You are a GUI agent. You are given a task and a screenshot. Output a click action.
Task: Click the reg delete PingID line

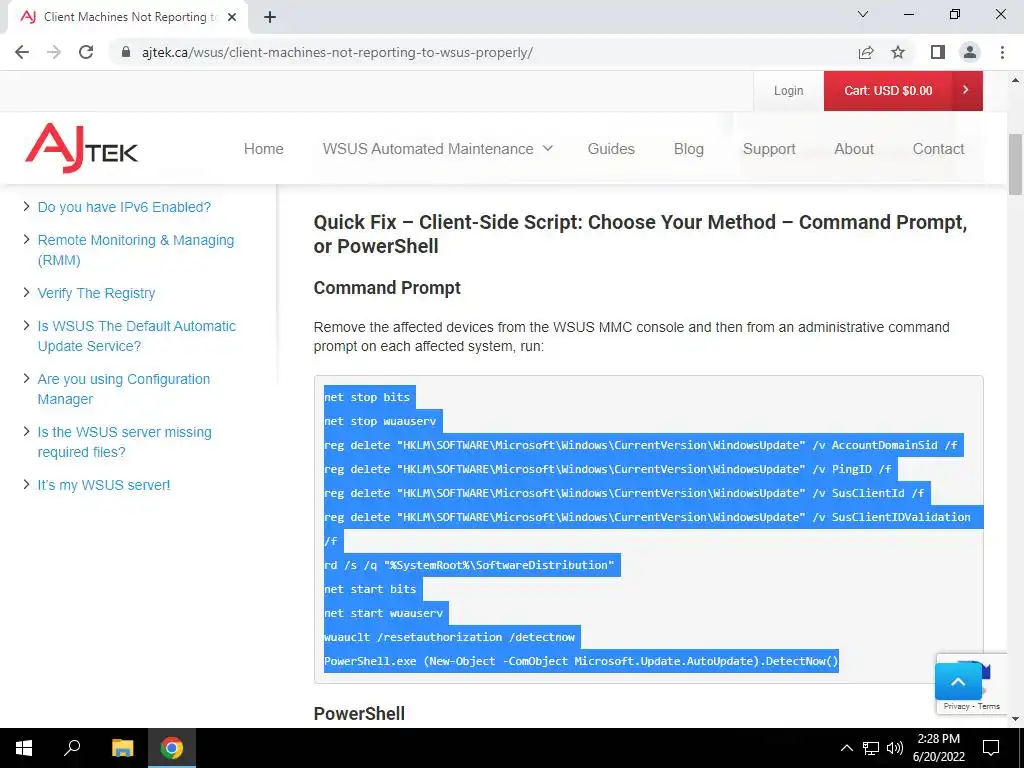(x=607, y=469)
